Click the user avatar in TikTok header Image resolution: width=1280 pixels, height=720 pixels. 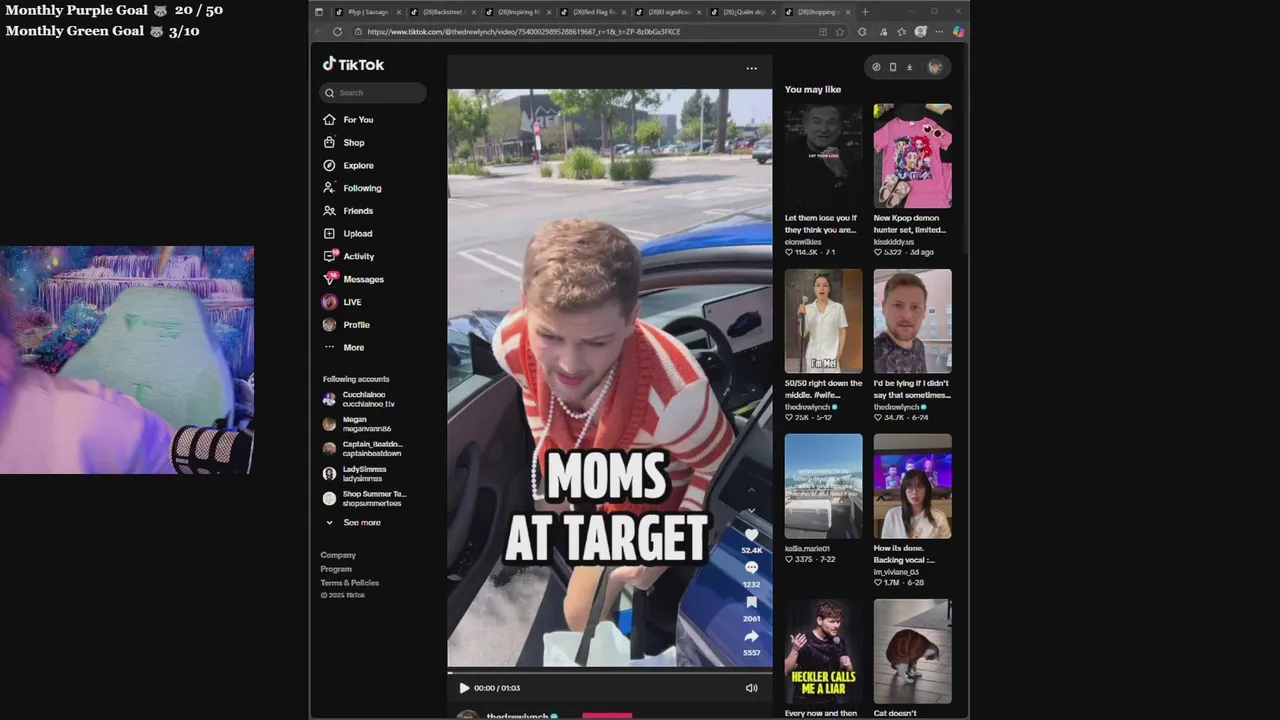[x=935, y=67]
